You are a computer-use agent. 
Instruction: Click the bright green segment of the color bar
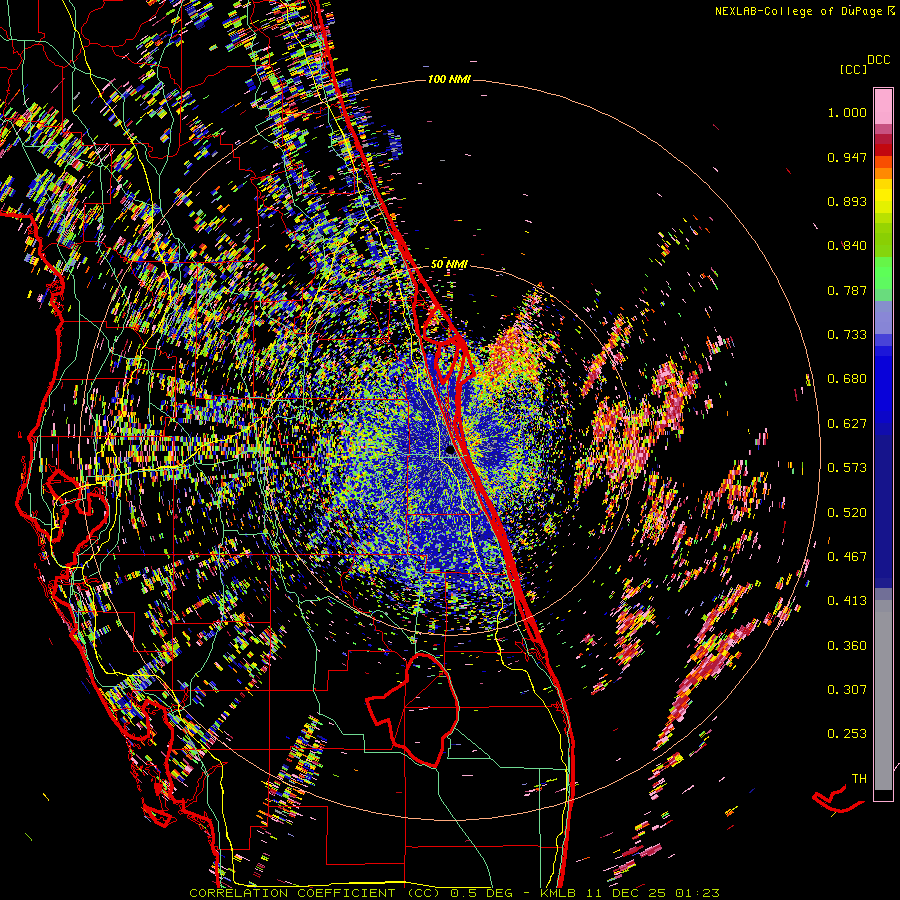tap(883, 272)
